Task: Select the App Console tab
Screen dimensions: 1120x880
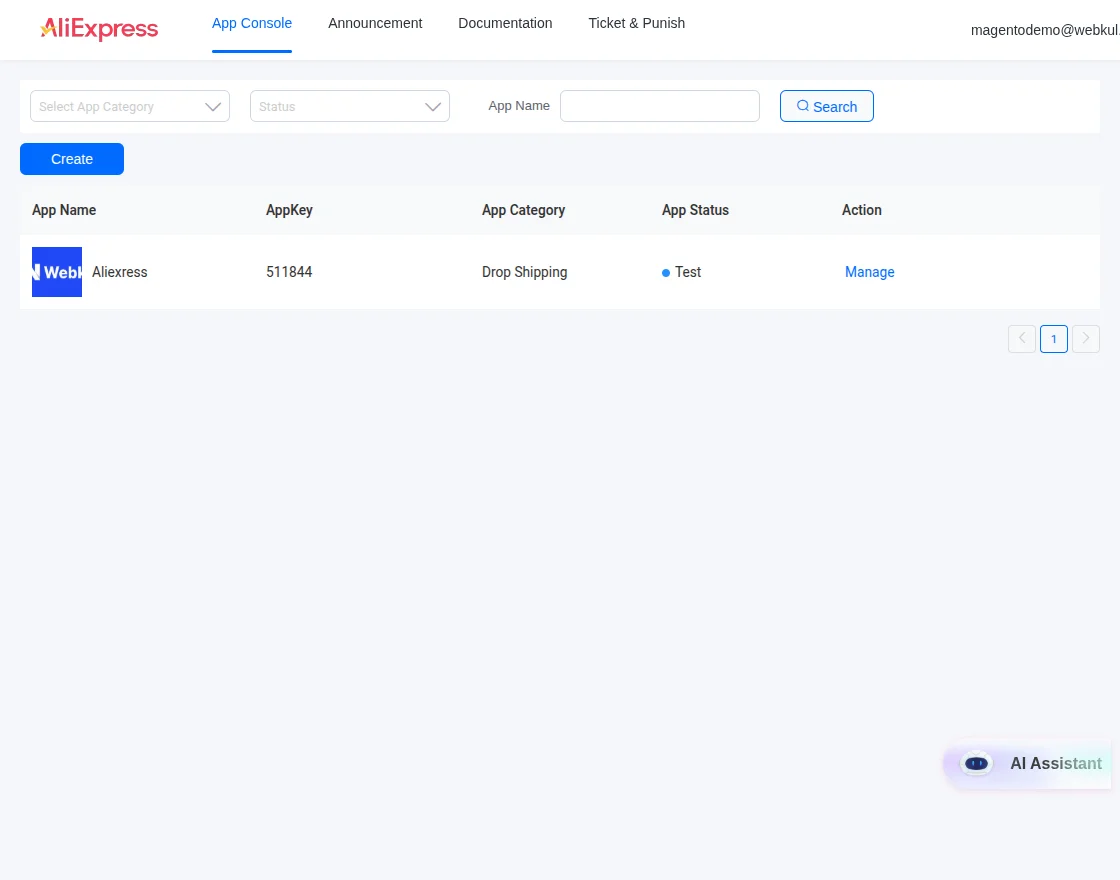Action: coord(252,23)
